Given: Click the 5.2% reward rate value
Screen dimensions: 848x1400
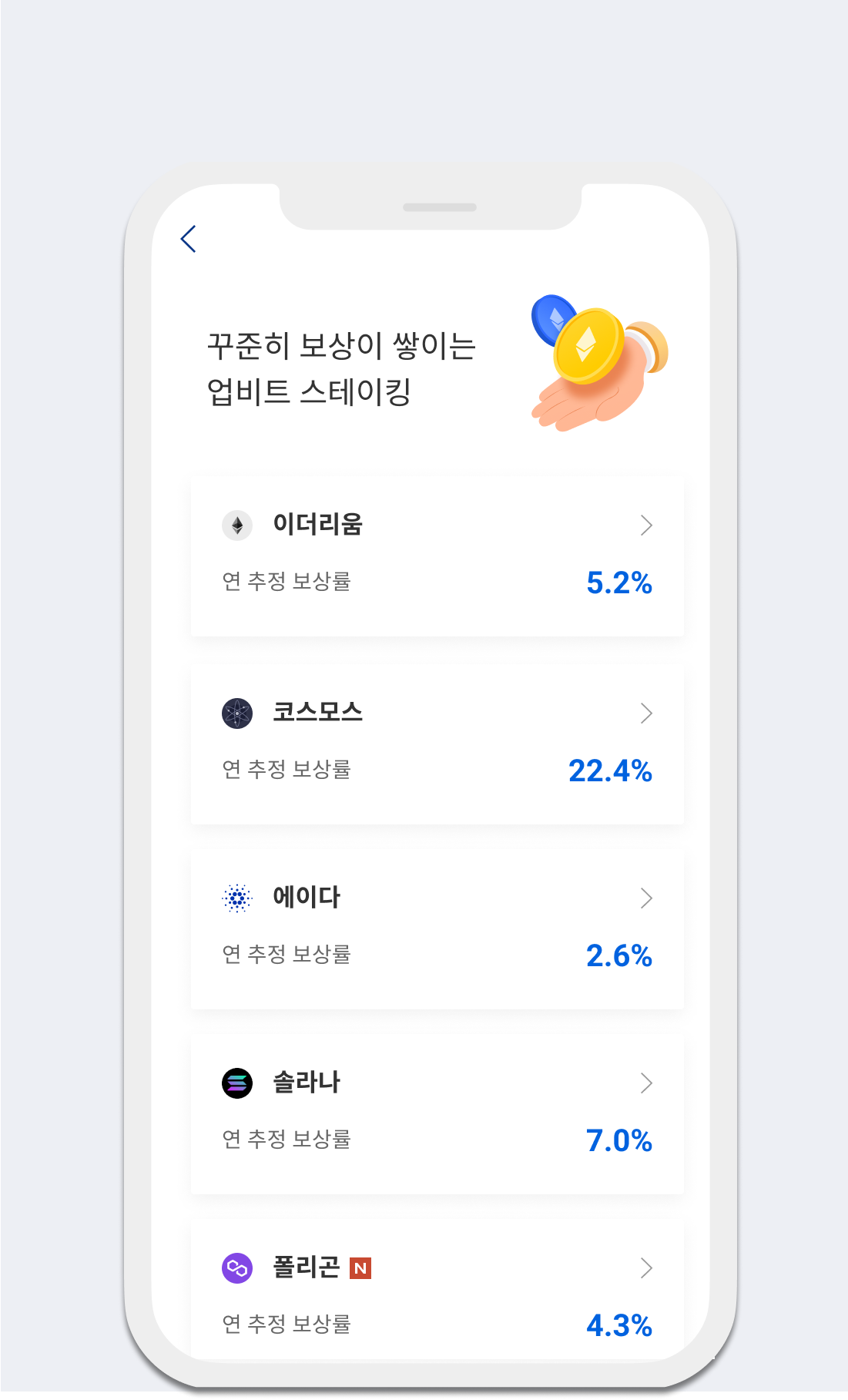Looking at the screenshot, I should pyautogui.click(x=619, y=583).
